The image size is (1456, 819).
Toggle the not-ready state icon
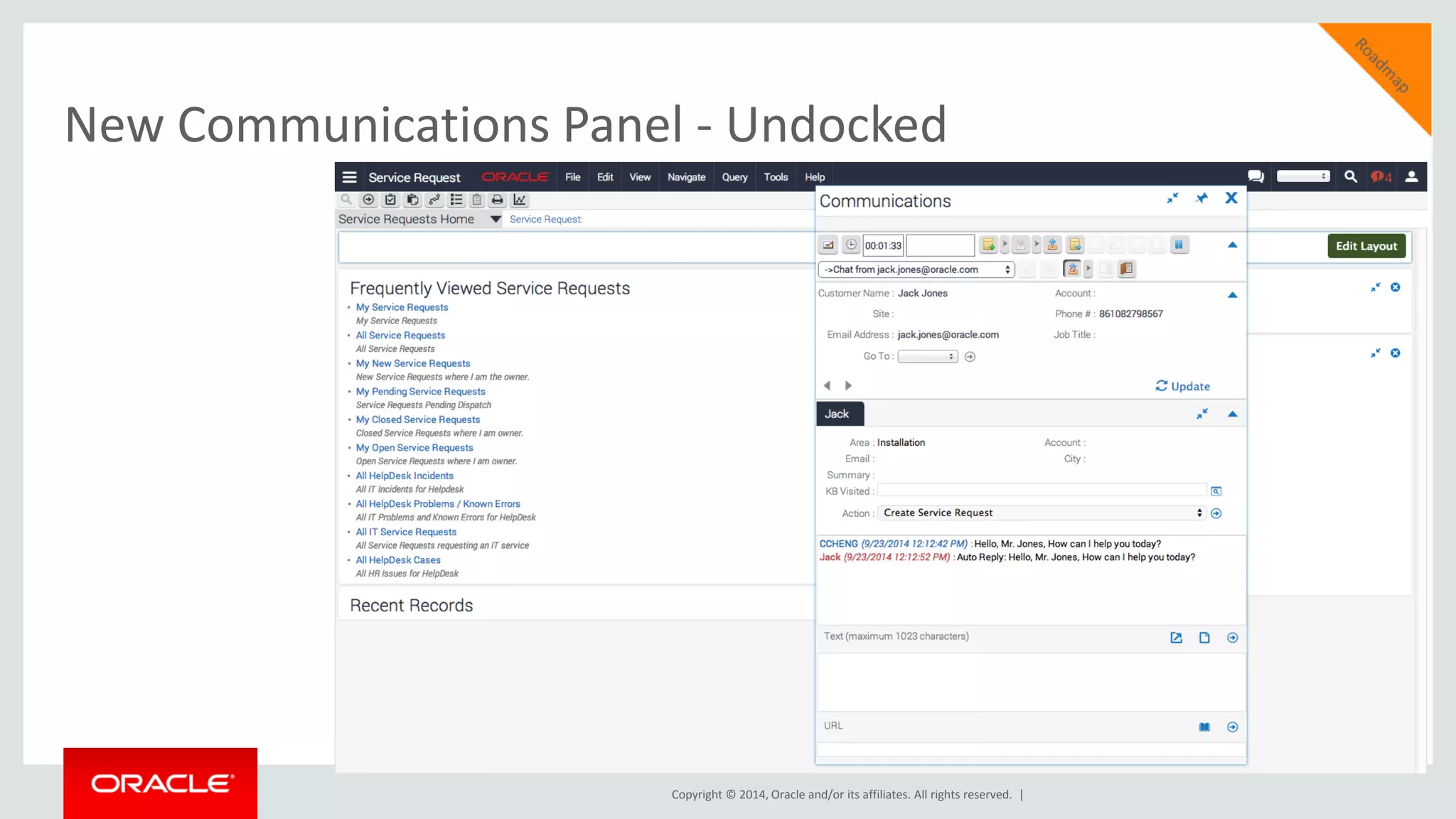pyautogui.click(x=1072, y=269)
